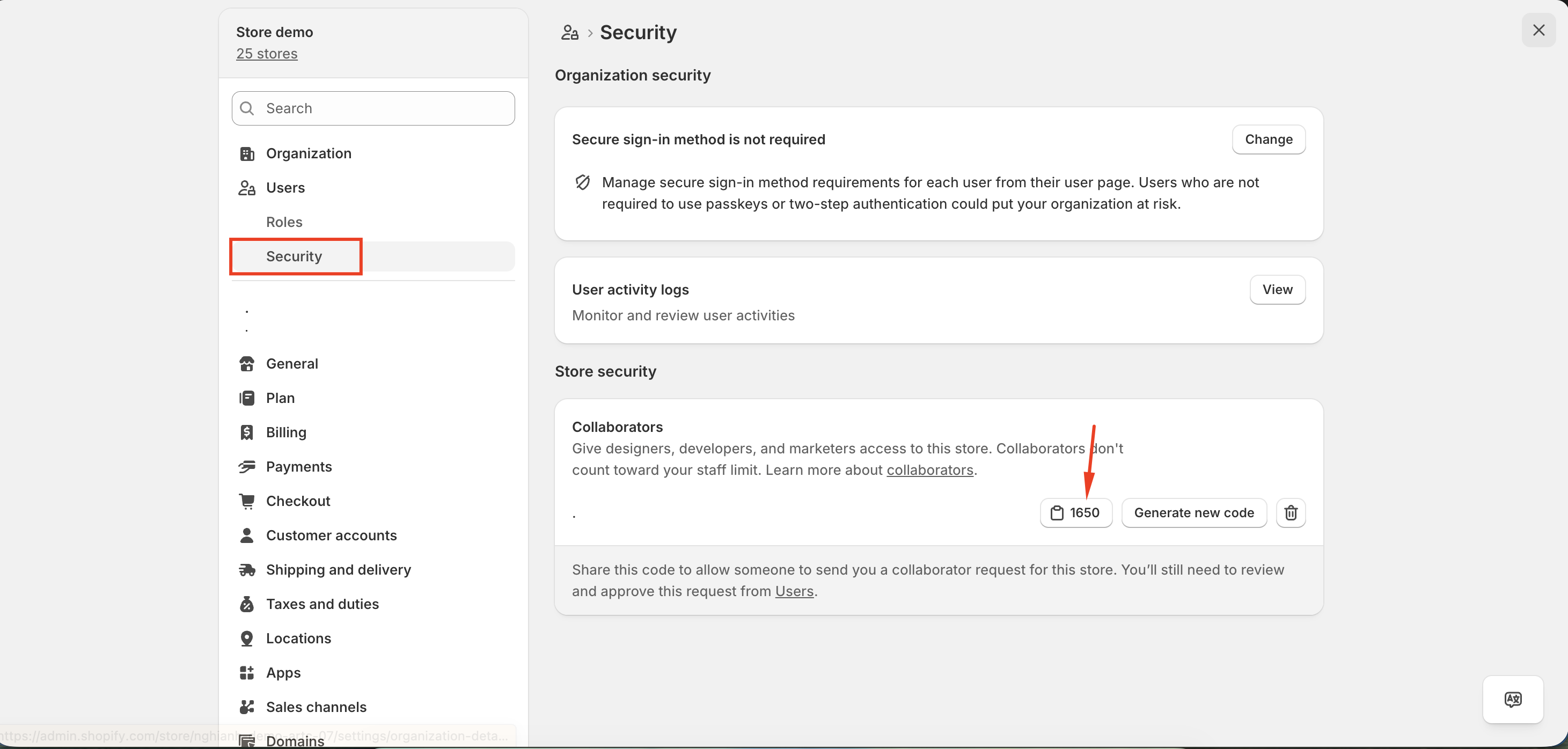Image resolution: width=1568 pixels, height=749 pixels.
Task: Open Users settings
Action: [x=373, y=188]
